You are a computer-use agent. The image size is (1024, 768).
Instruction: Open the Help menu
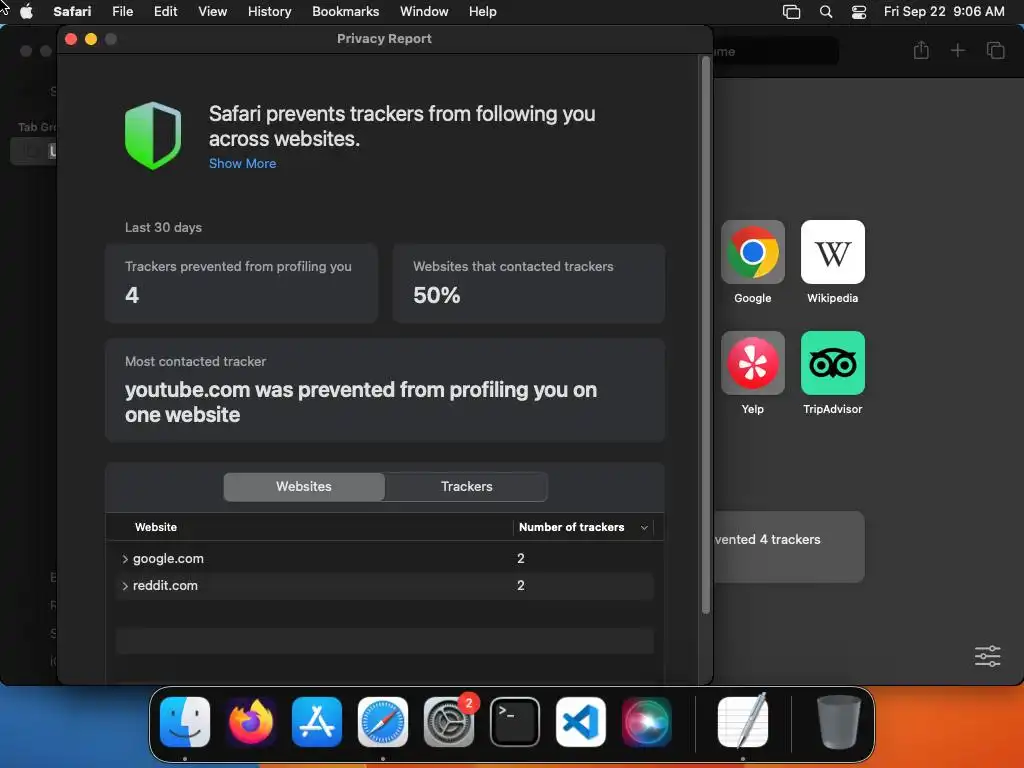pyautogui.click(x=483, y=11)
